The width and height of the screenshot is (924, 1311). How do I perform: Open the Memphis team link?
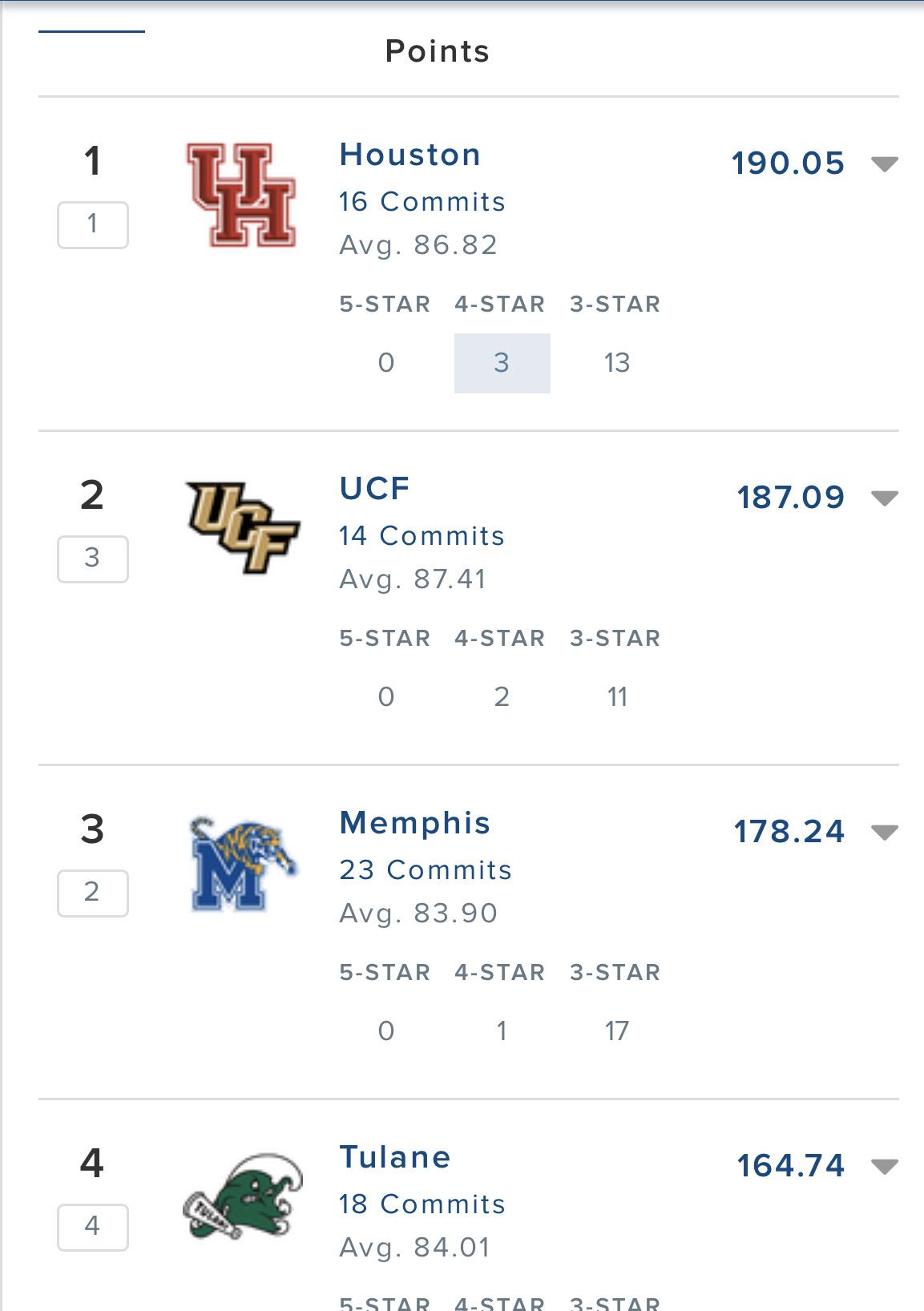click(x=414, y=823)
